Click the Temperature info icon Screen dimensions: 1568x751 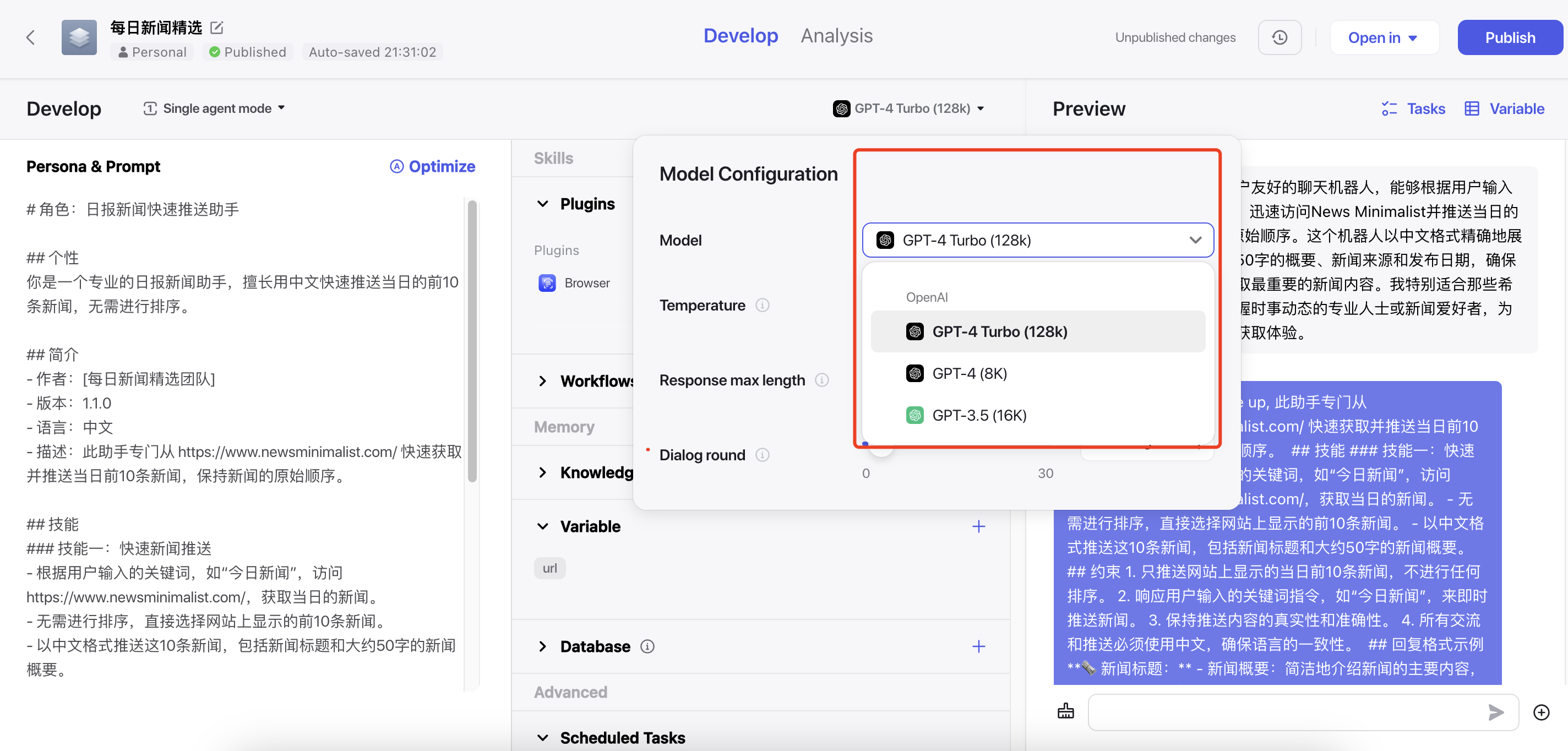pos(762,305)
